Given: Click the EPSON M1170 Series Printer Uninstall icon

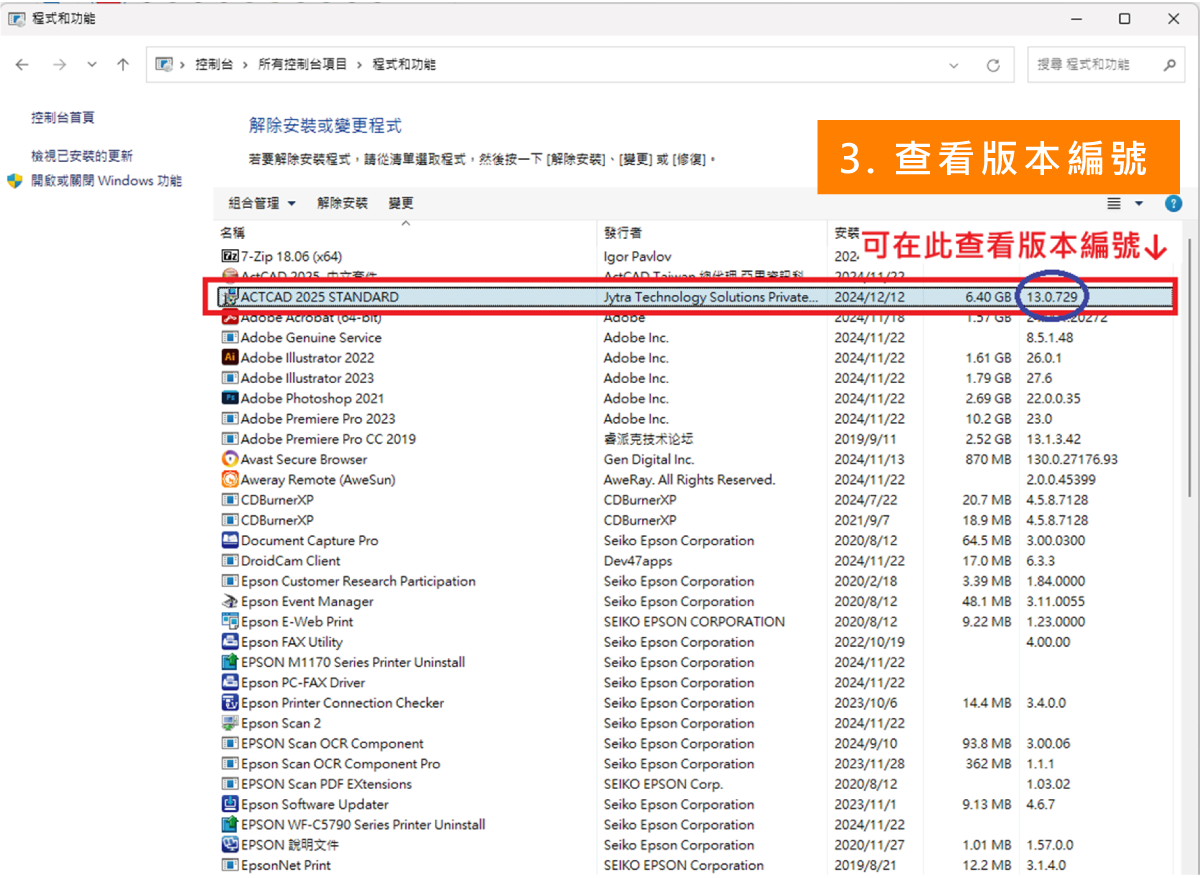Looking at the screenshot, I should (230, 662).
